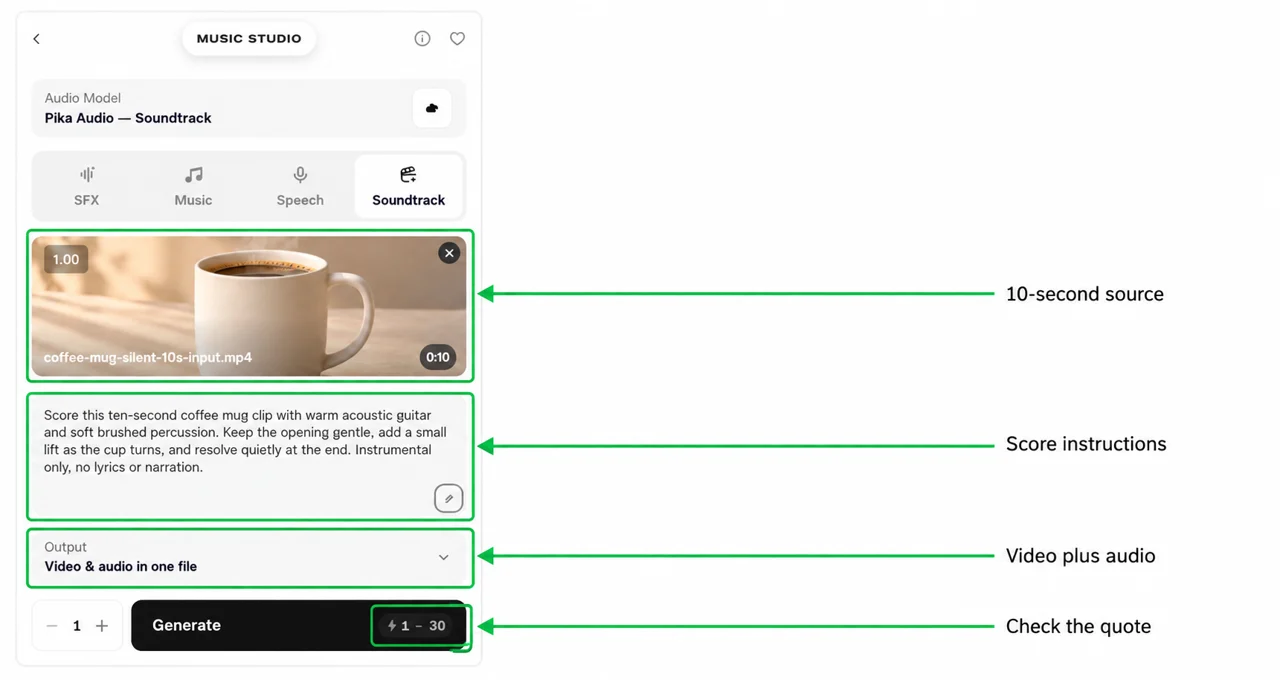The image size is (1280, 680).
Task: Switch to the SFX tab
Action: click(x=87, y=186)
